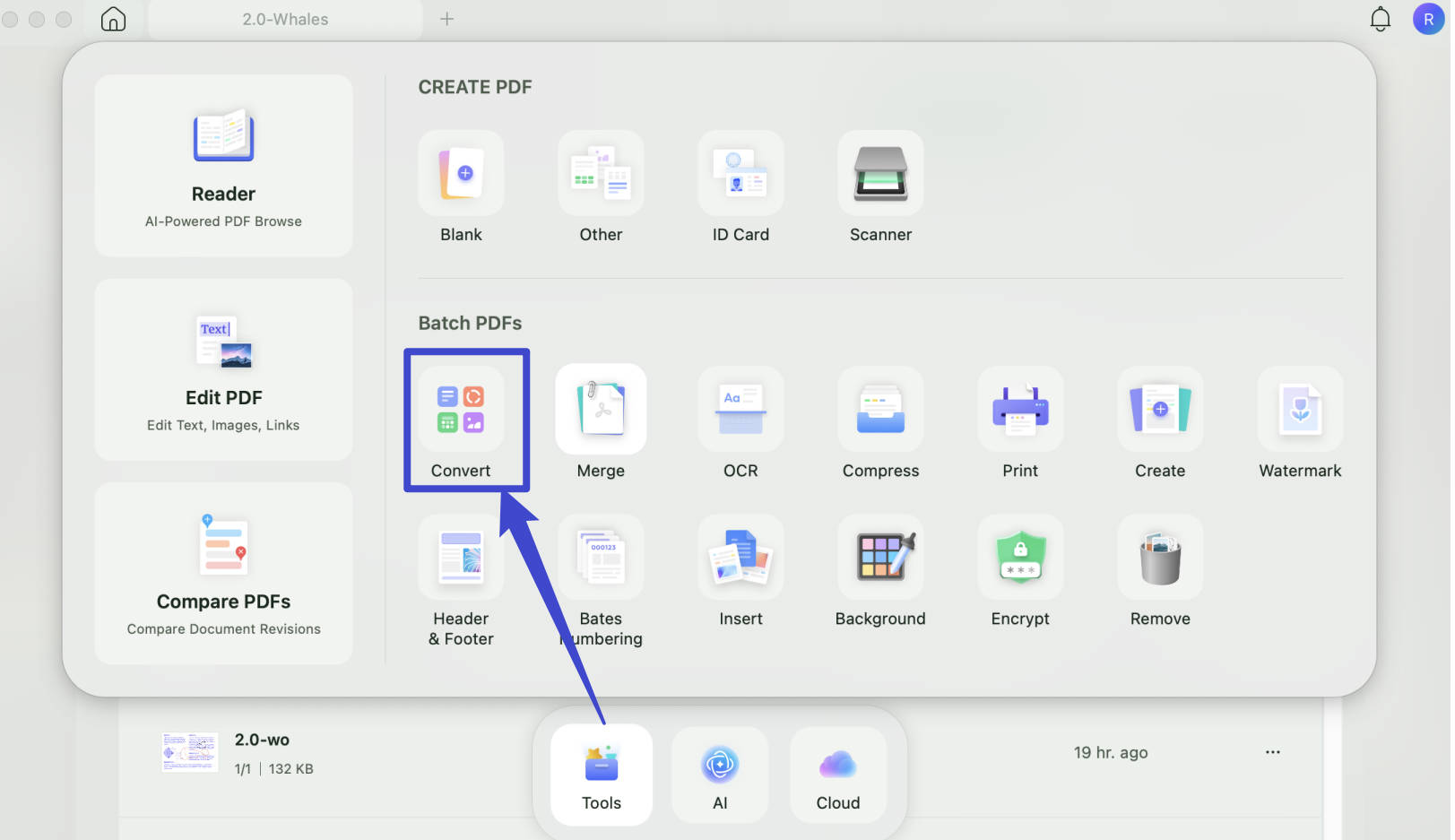
Task: Open the Compare PDFs card
Action: point(223,573)
